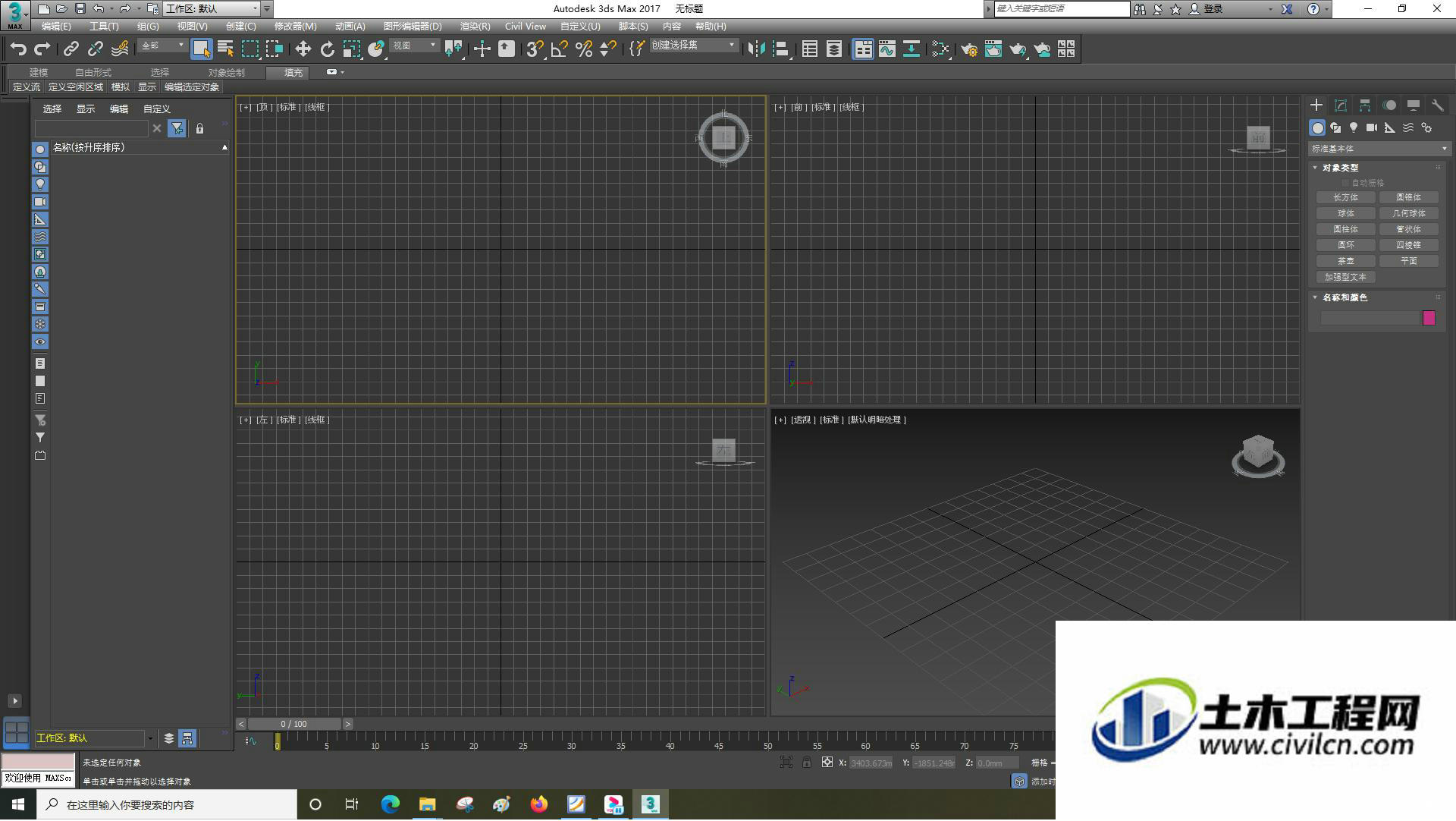Click the top viewport ViewCube
Image resolution: width=1456 pixels, height=821 pixels.
723,138
